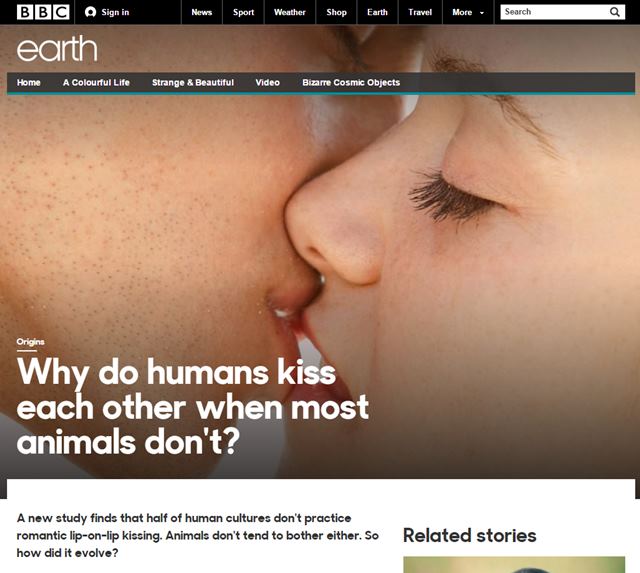The width and height of the screenshot is (640, 573).
Task: Click the Sign in link
Action: (x=115, y=12)
